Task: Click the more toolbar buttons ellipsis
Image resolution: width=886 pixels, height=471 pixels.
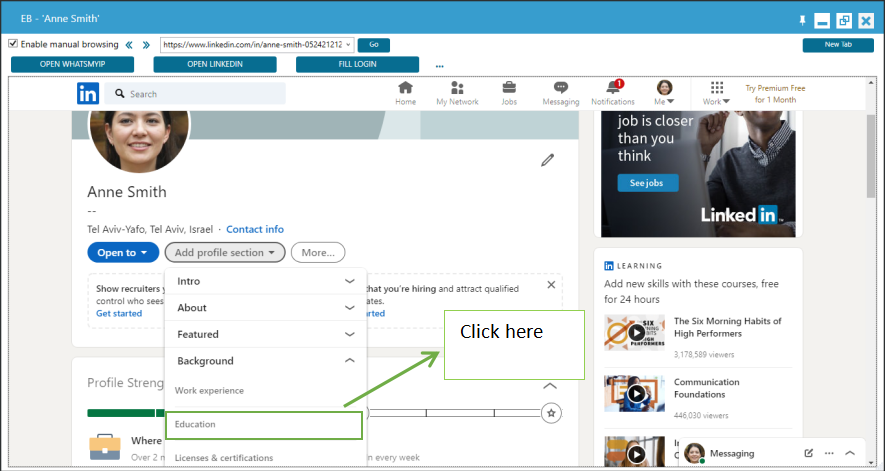Action: (440, 66)
